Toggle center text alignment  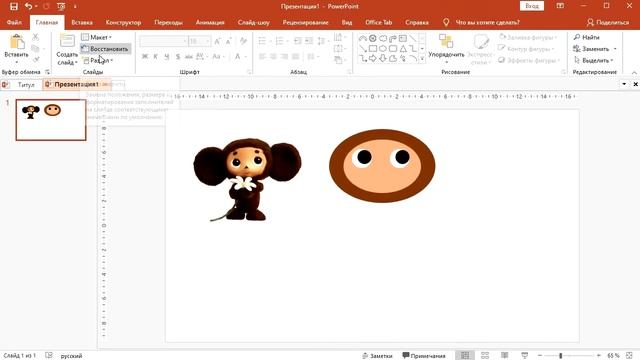(273, 56)
